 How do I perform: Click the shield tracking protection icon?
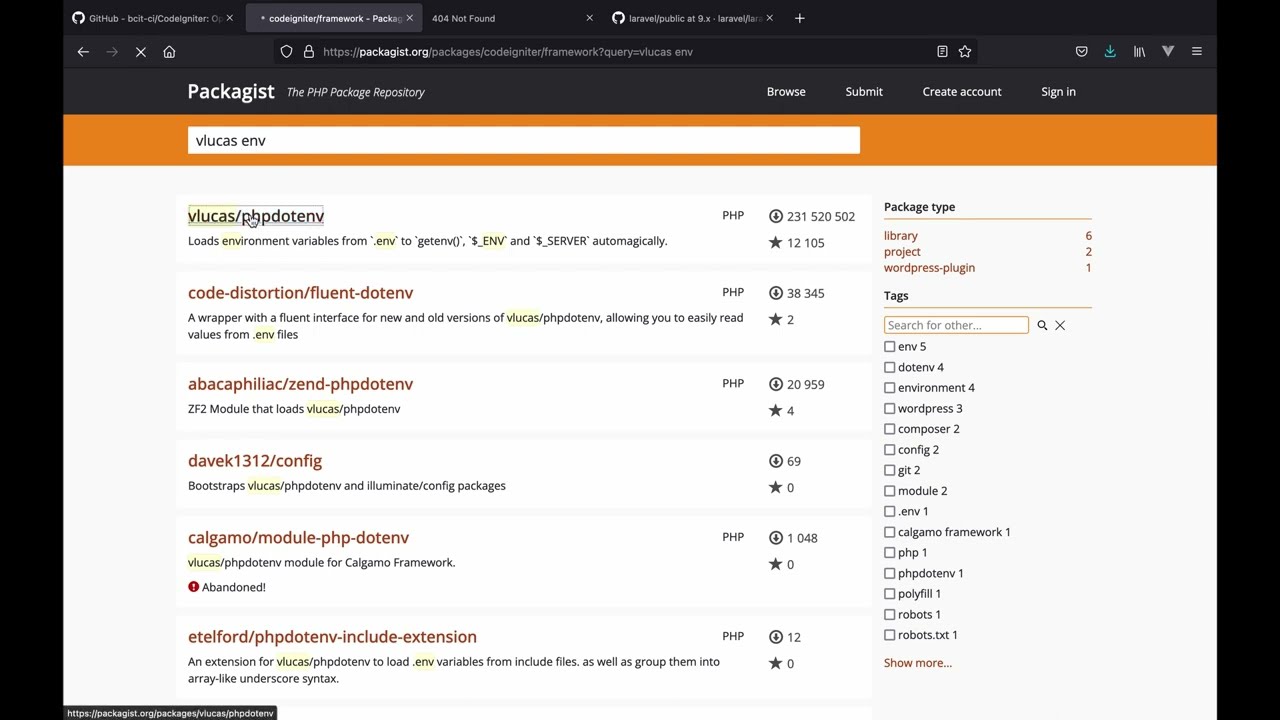[286, 52]
